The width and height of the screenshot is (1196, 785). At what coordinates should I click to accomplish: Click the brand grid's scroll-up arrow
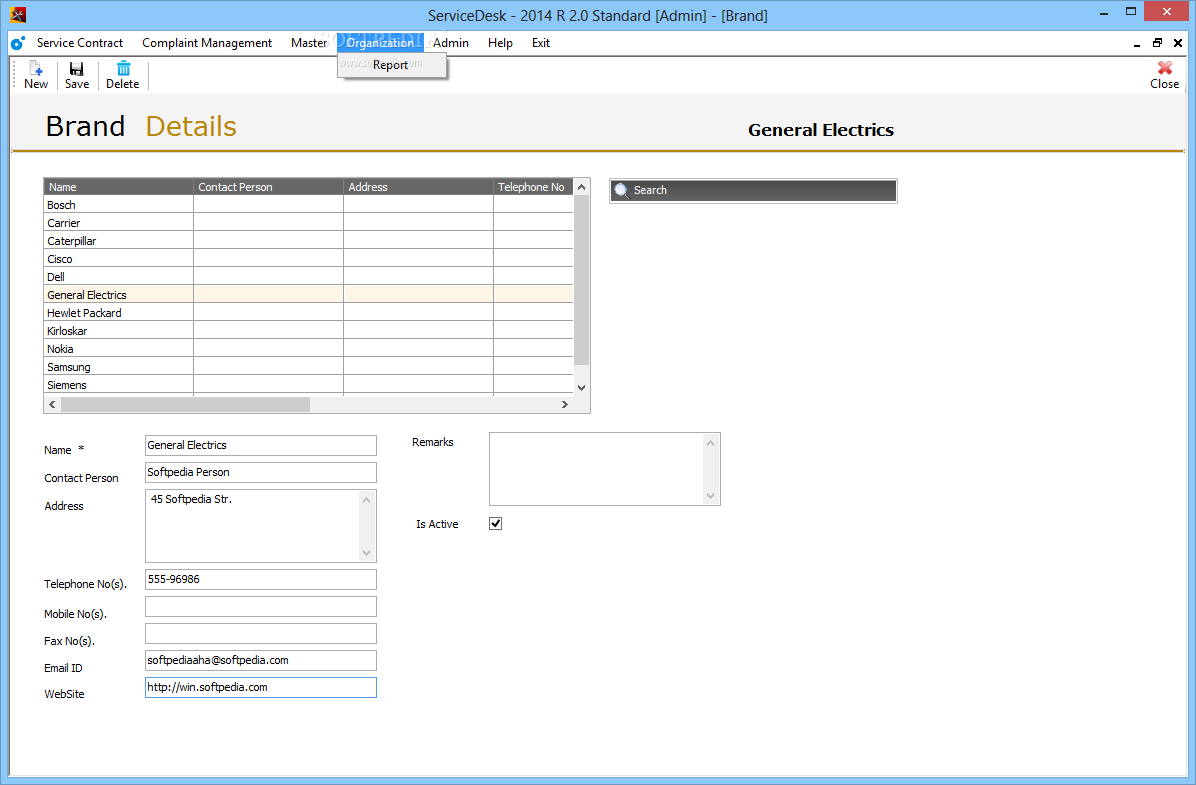(581, 187)
